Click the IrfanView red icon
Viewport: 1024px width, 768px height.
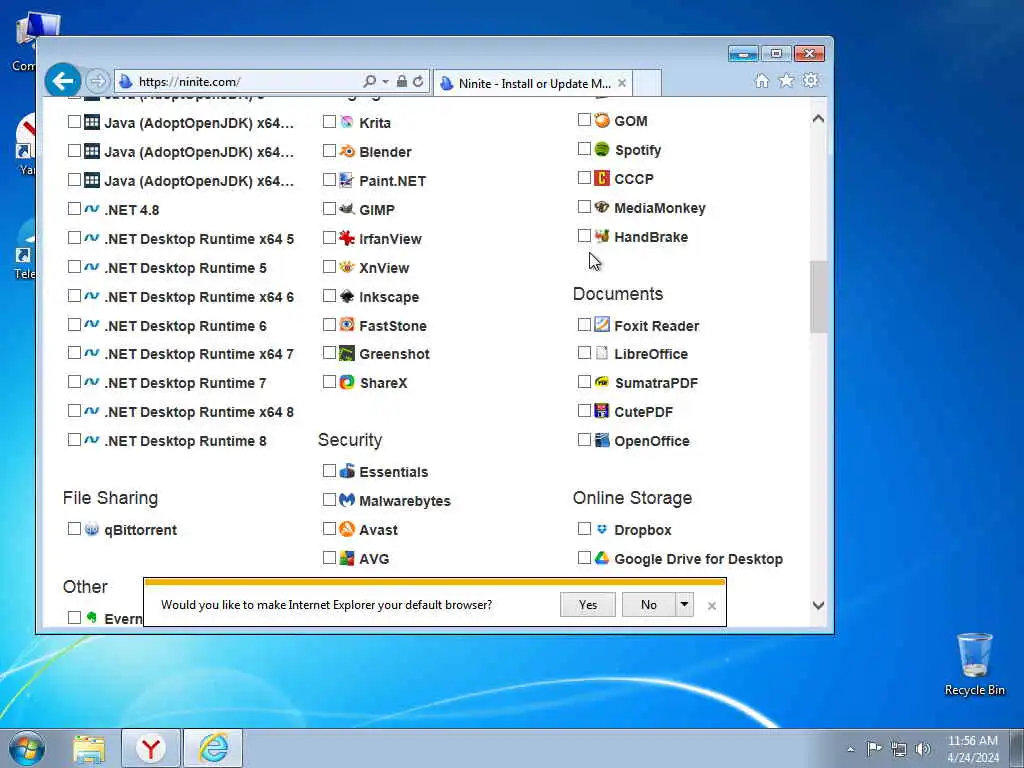(347, 238)
